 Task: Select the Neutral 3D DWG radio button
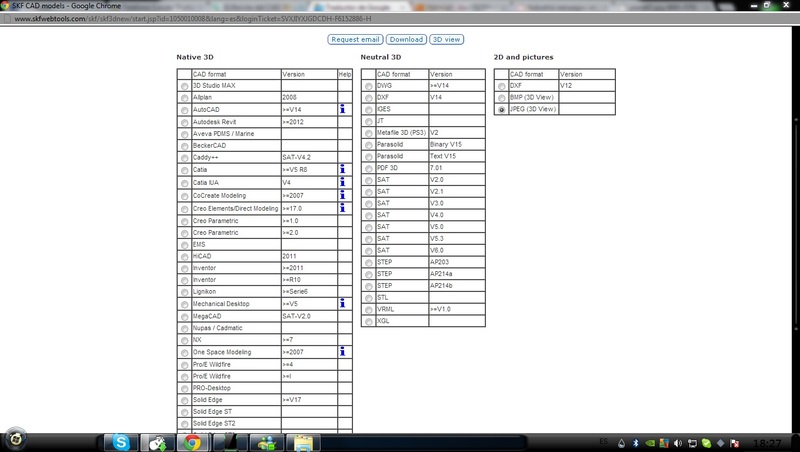click(369, 86)
